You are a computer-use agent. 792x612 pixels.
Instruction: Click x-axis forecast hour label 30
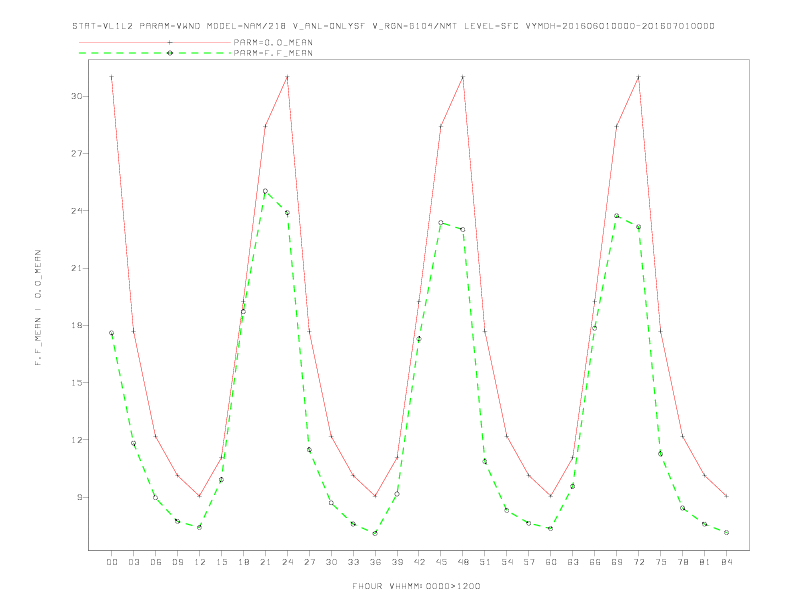click(331, 562)
